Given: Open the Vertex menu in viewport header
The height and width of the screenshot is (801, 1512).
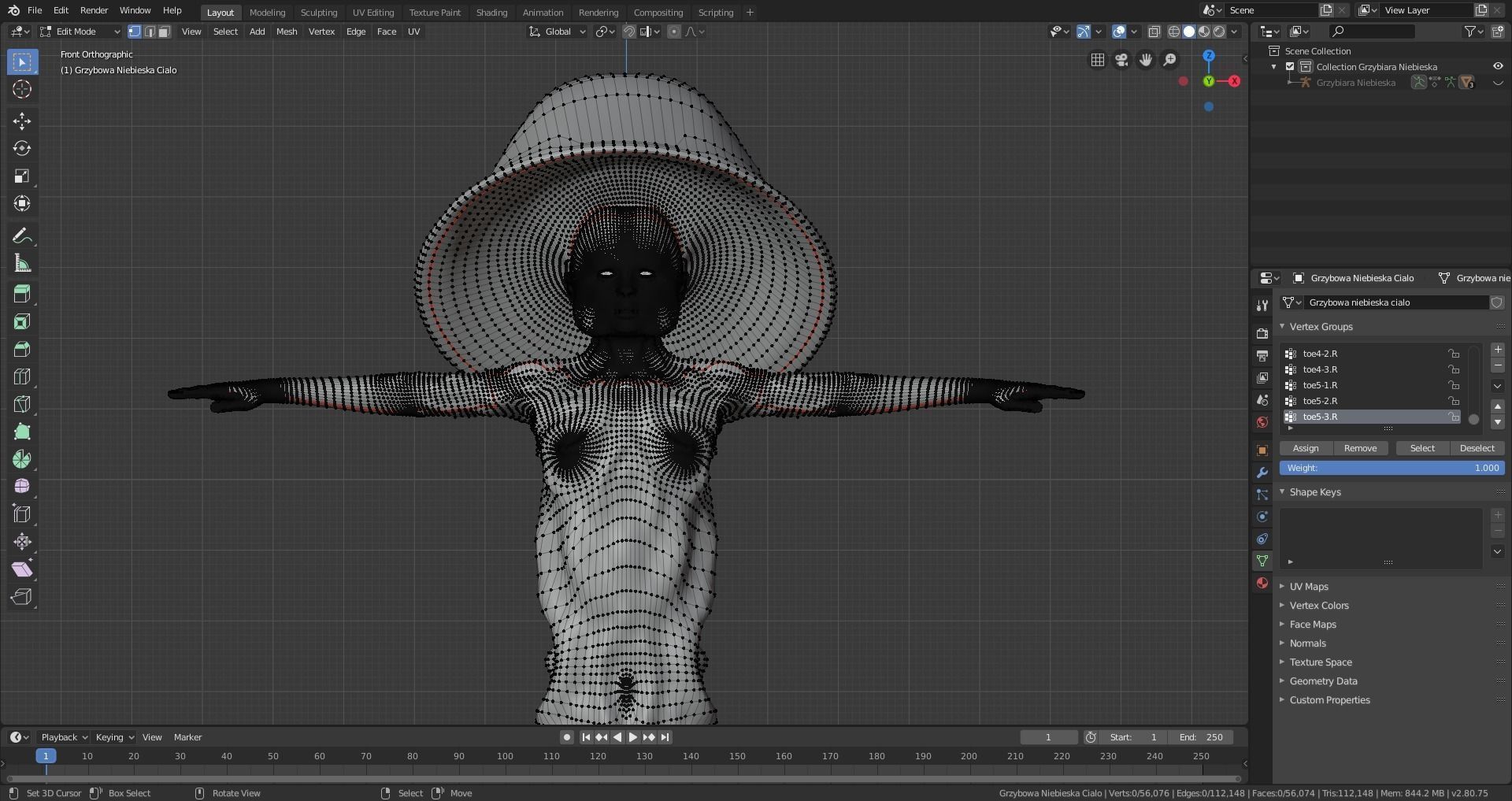Looking at the screenshot, I should click(x=321, y=32).
